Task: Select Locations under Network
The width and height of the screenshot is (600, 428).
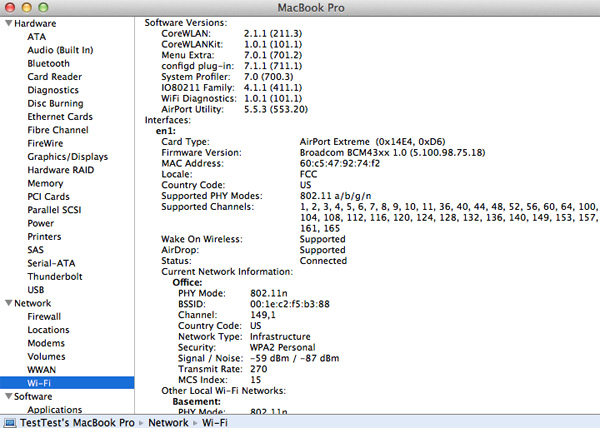Action: [48, 330]
